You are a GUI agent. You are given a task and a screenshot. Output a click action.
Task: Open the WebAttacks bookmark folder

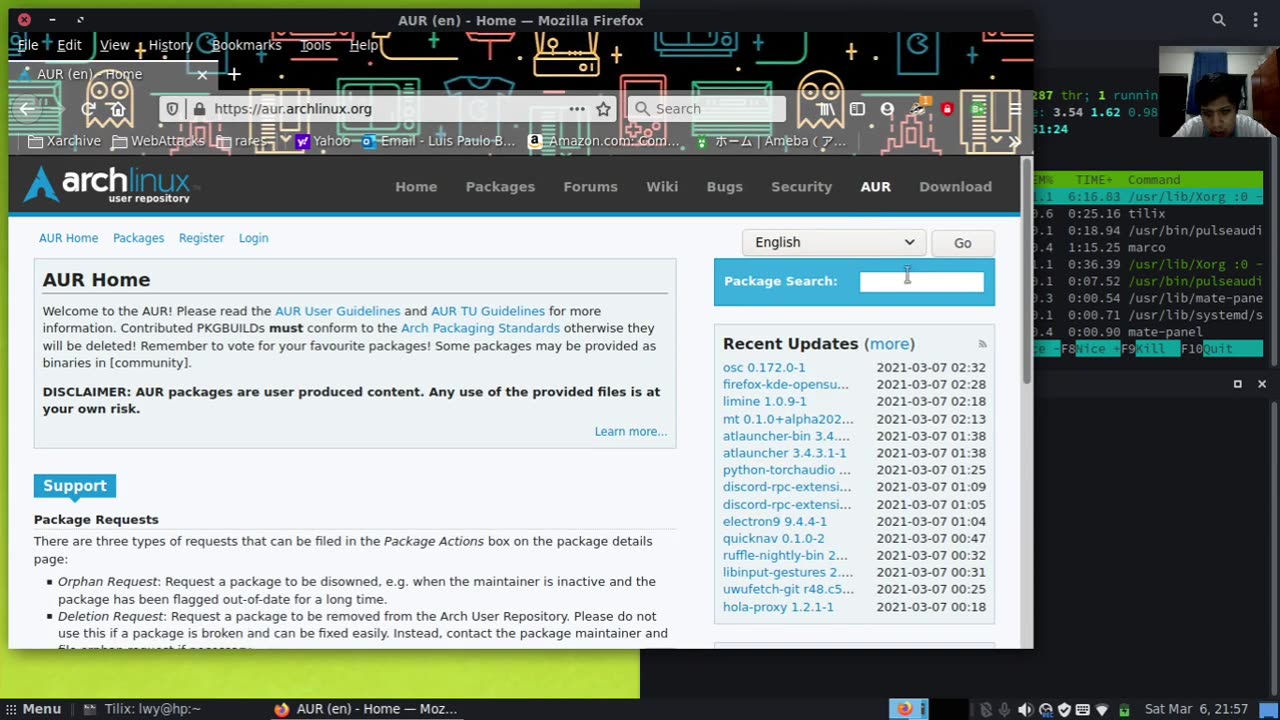(x=158, y=141)
